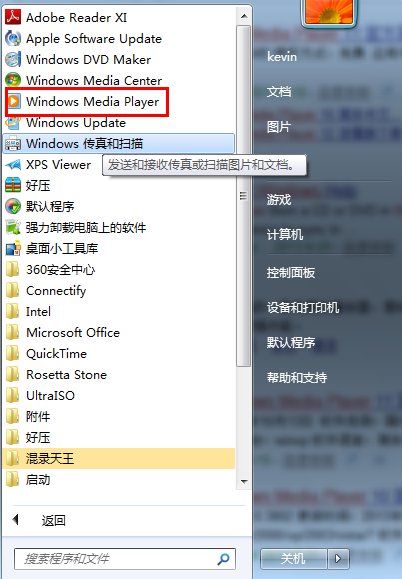Open 图片 in right pane
This screenshot has height=579, width=402.
click(x=279, y=127)
